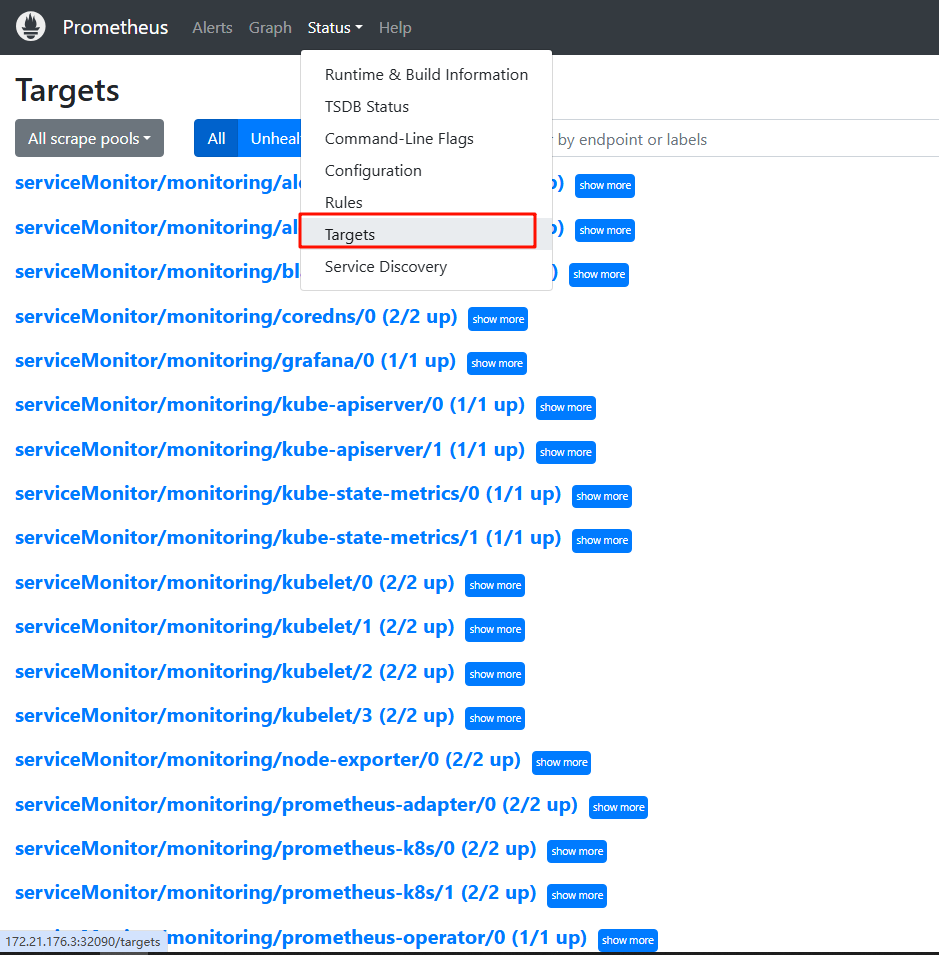This screenshot has height=955, width=939.
Task: Open prometheus-k8s/1 scrape pool link
Action: (275, 892)
